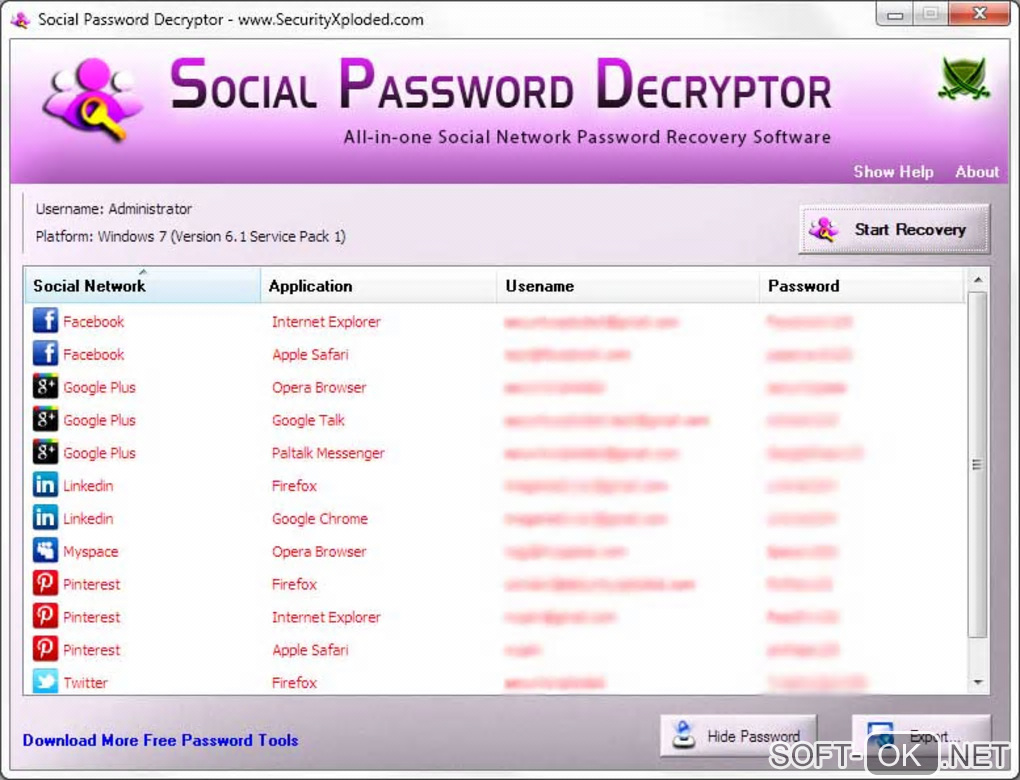
Task: Toggle the Hide Password button
Action: tap(738, 736)
